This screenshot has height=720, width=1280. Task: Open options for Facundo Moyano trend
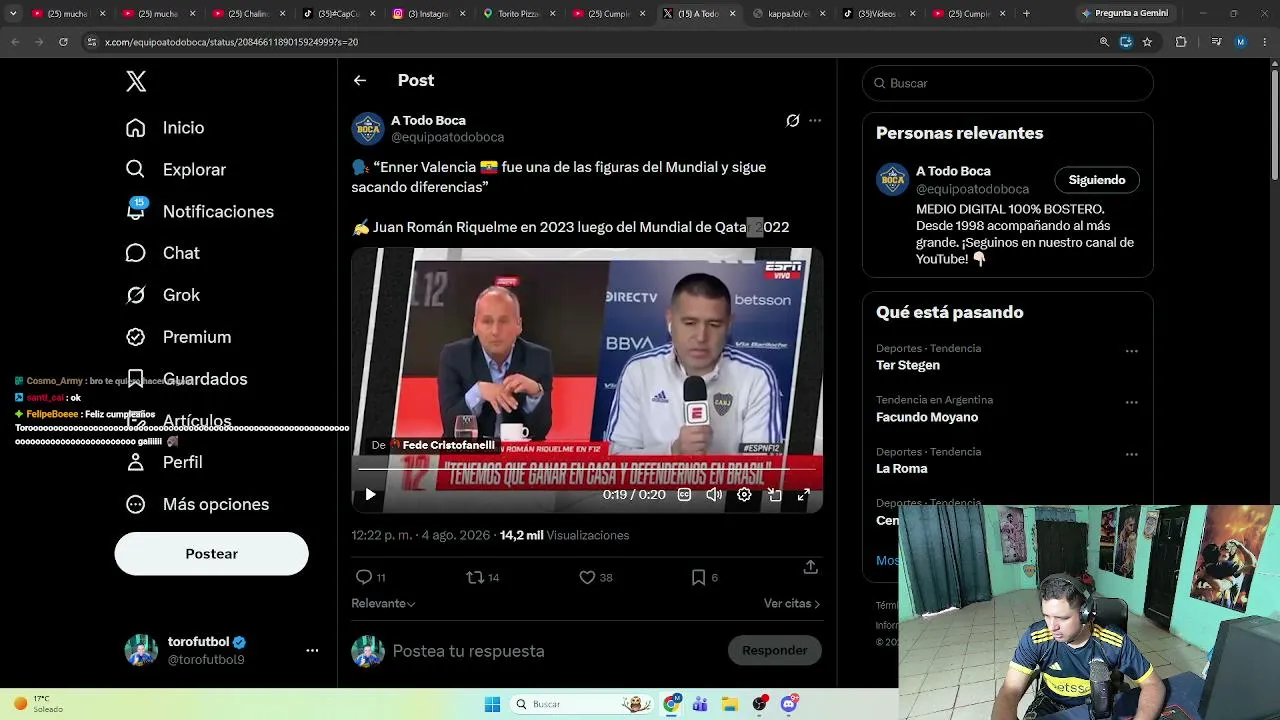coord(1132,402)
